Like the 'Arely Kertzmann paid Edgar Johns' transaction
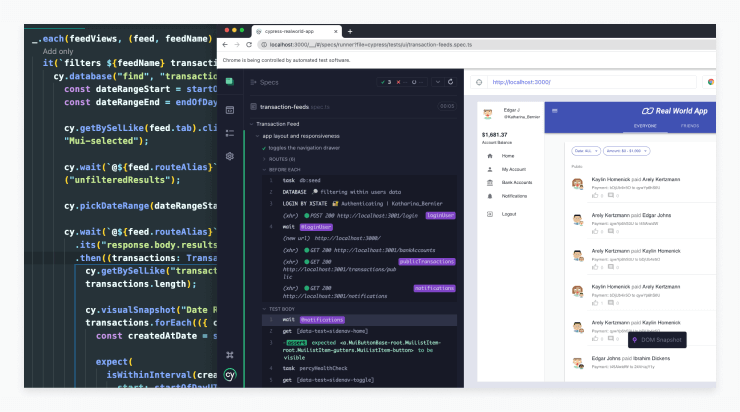740x412 pixels. pyautogui.click(x=595, y=231)
